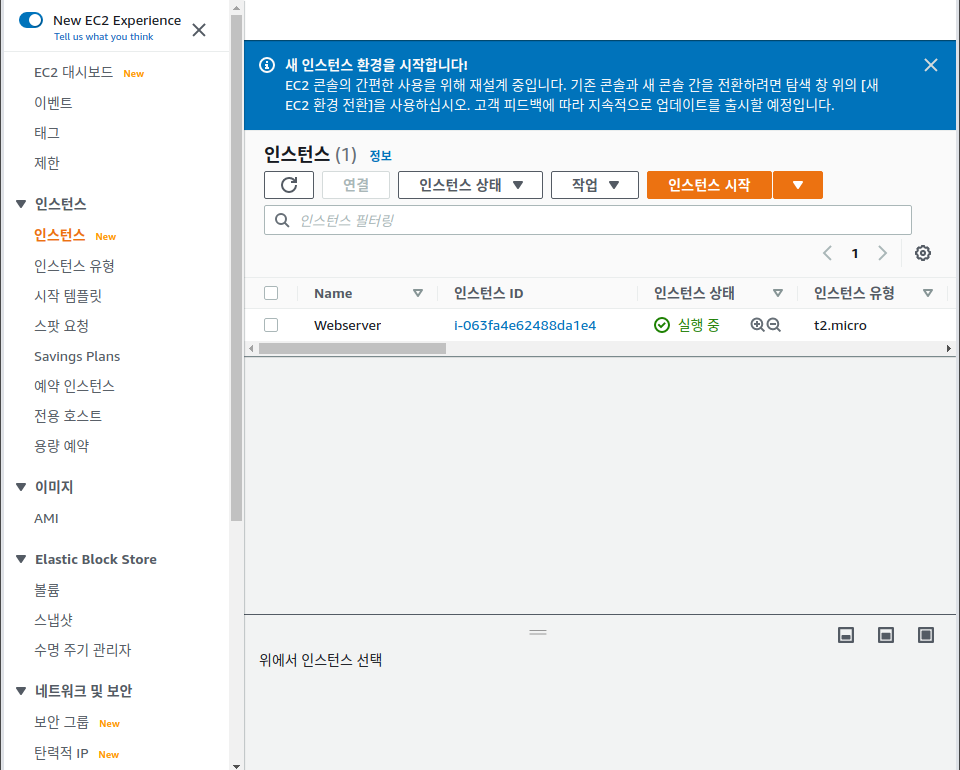This screenshot has width=960, height=770.
Task: Open the launch instance split-button arrow
Action: [x=798, y=185]
